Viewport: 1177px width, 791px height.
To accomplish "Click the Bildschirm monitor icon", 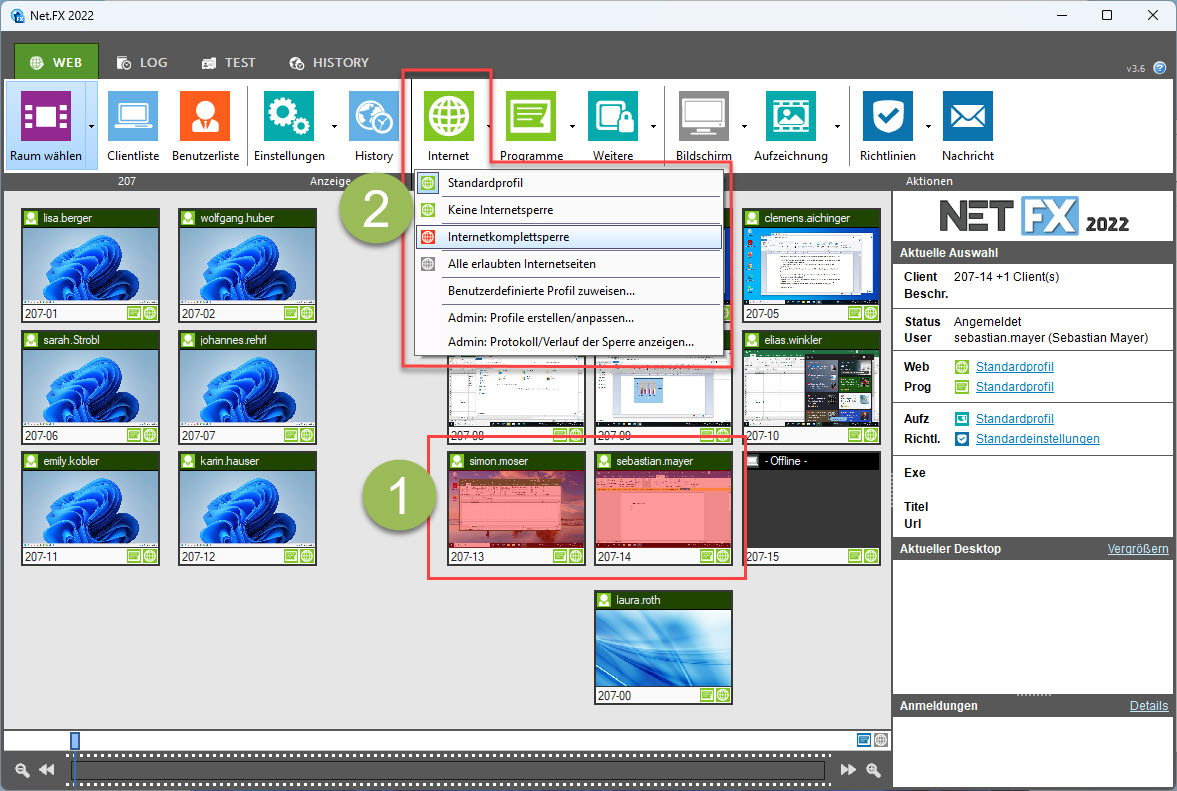I will click(x=703, y=116).
